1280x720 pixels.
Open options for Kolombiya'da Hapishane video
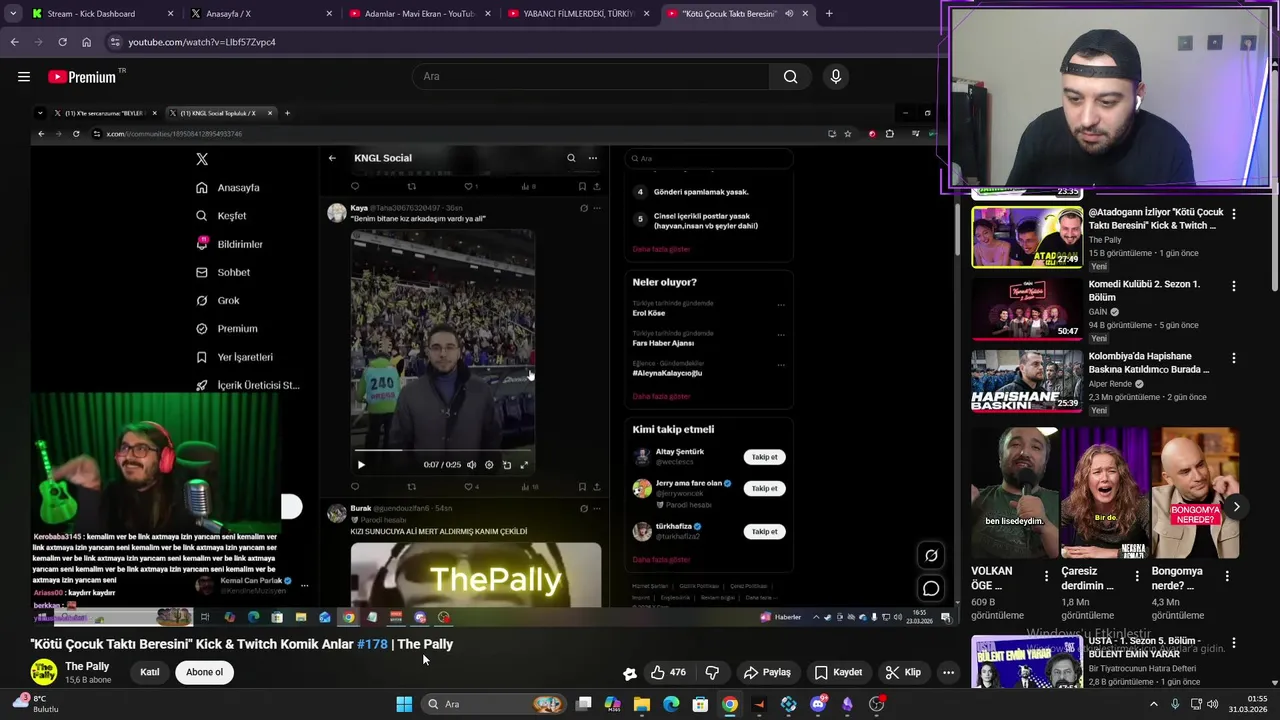1233,358
